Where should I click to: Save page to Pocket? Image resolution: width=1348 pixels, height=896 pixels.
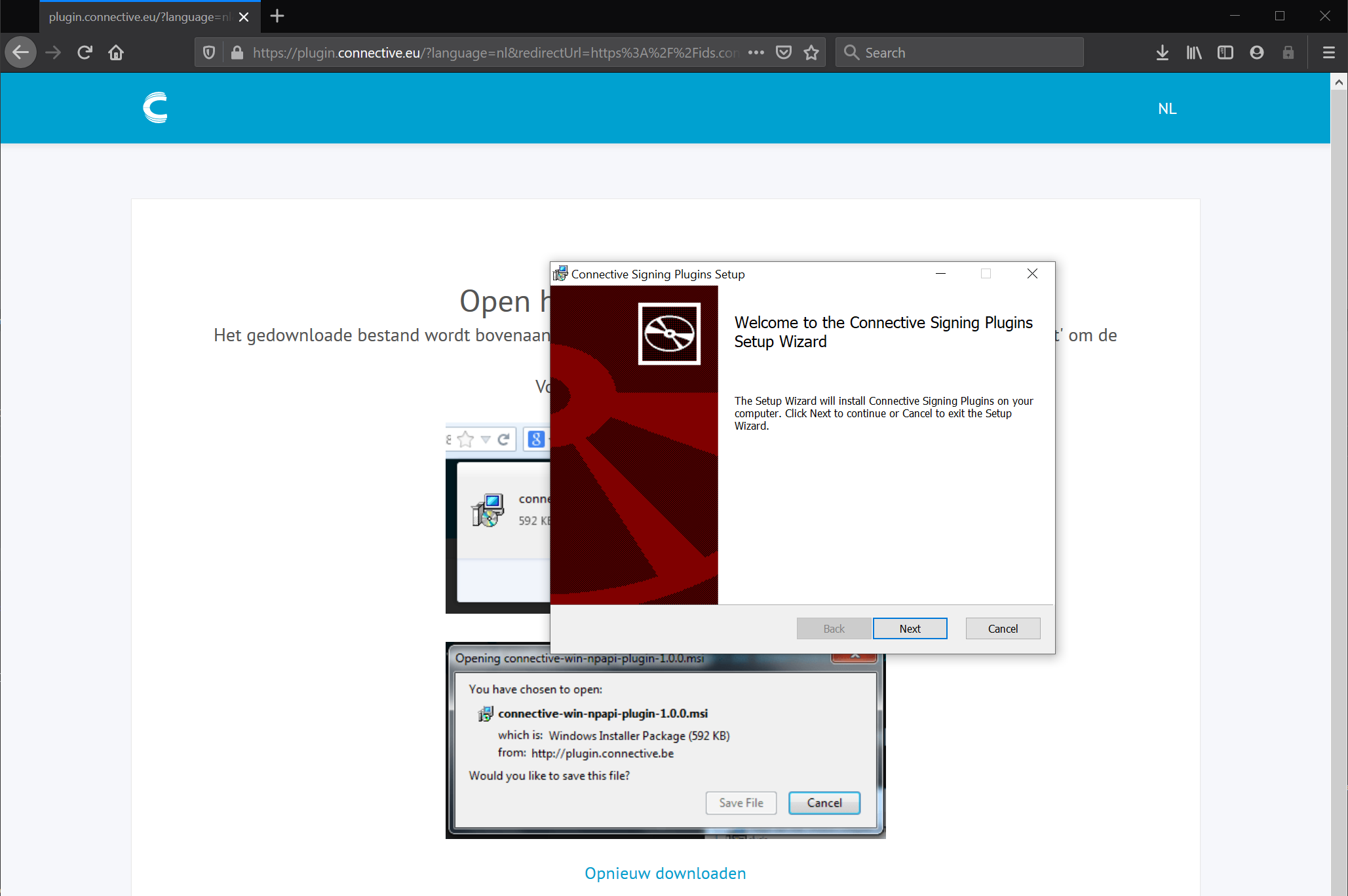pos(784,52)
